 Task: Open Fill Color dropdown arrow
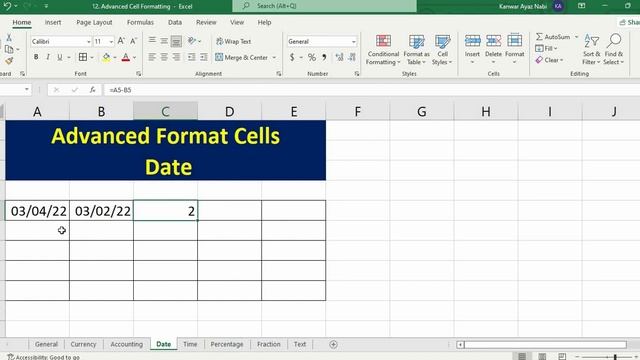[x=115, y=58]
